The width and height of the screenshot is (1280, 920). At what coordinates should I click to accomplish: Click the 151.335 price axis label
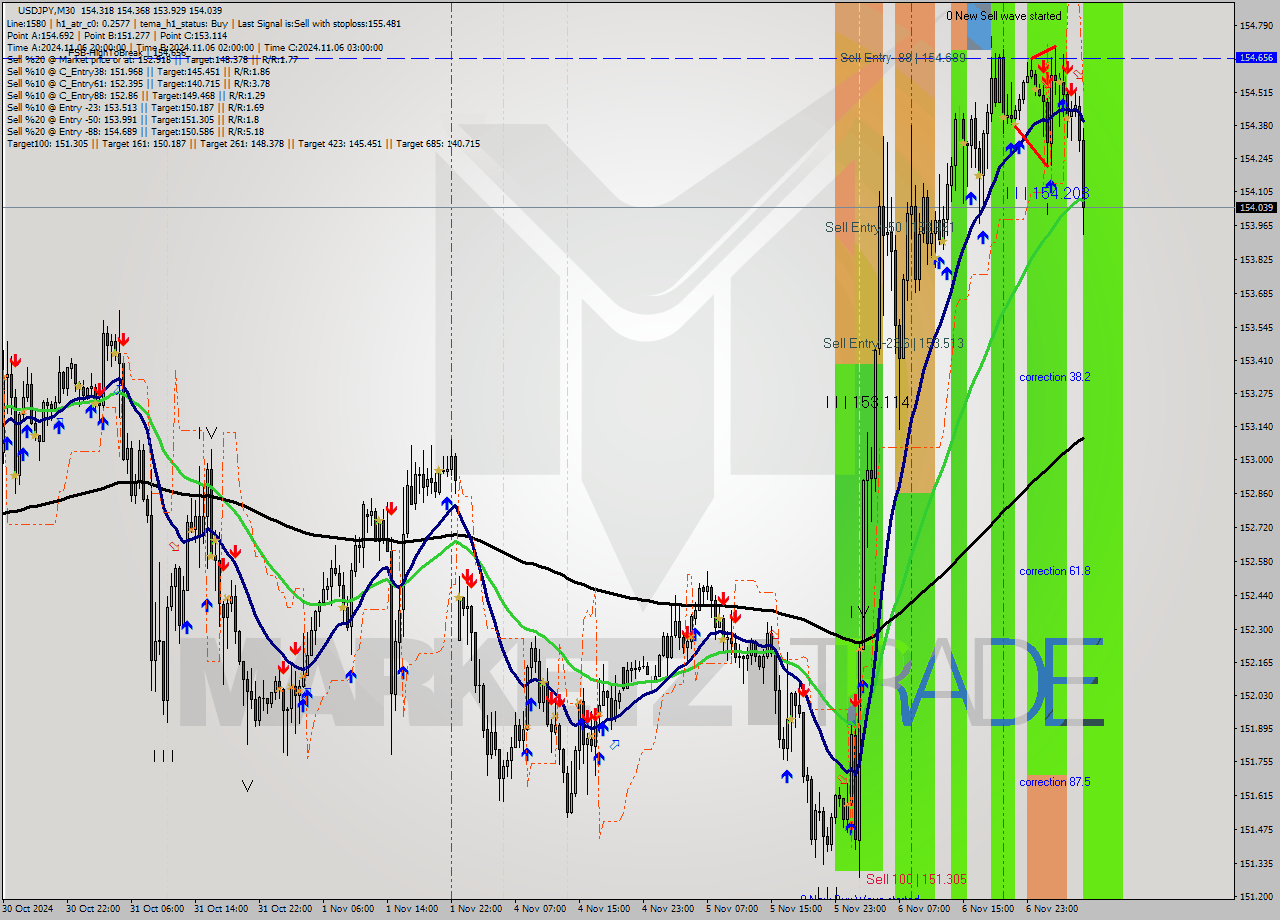pyautogui.click(x=1256, y=863)
